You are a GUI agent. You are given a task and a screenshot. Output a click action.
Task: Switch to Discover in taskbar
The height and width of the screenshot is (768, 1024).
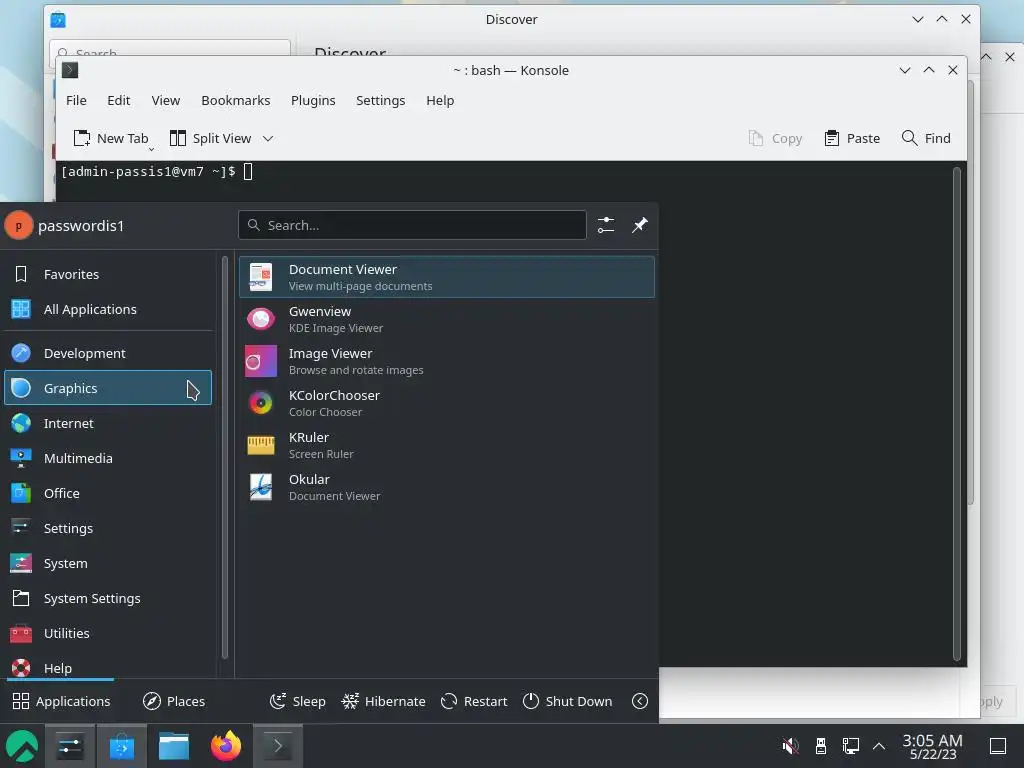122,746
